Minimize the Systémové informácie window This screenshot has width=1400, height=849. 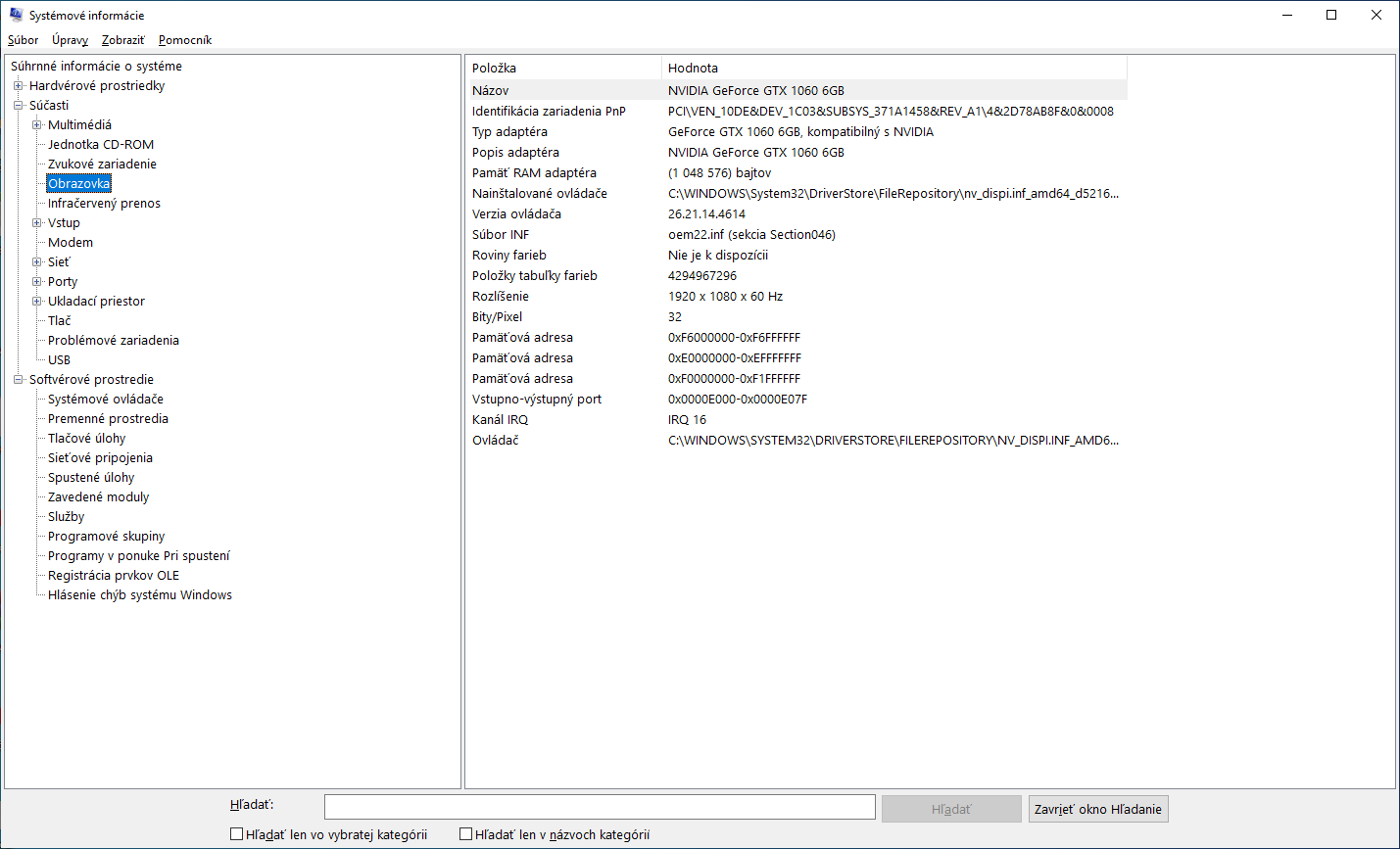pyautogui.click(x=1286, y=15)
